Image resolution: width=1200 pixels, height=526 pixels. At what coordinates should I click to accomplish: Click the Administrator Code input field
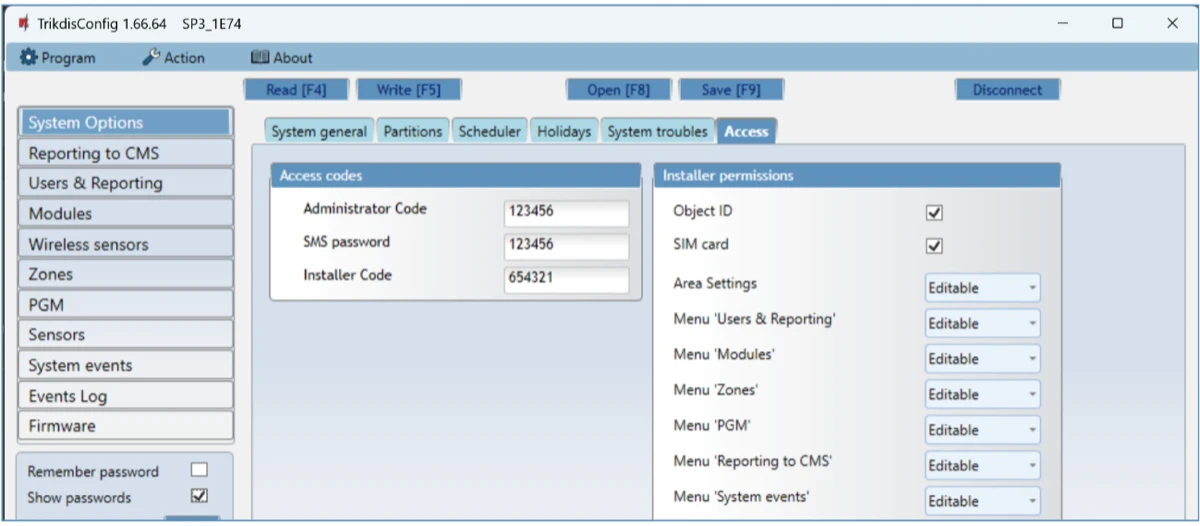566,213
